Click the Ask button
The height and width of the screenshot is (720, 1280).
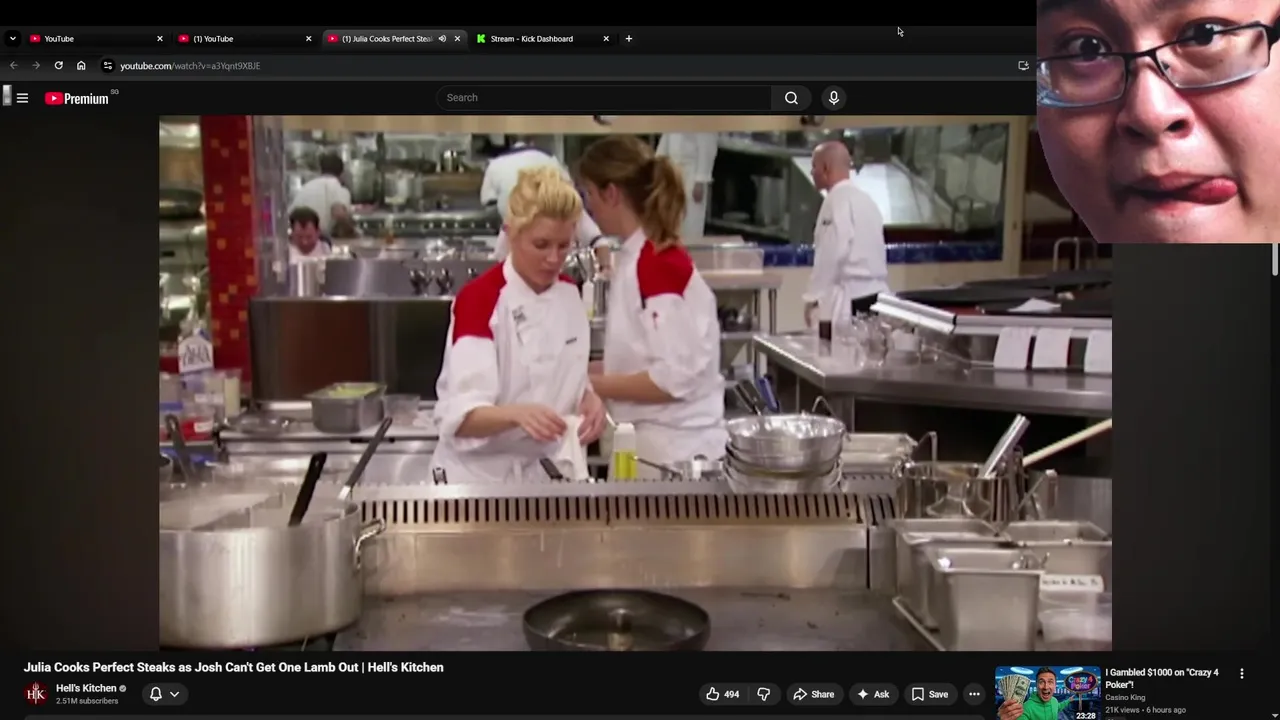(x=872, y=694)
